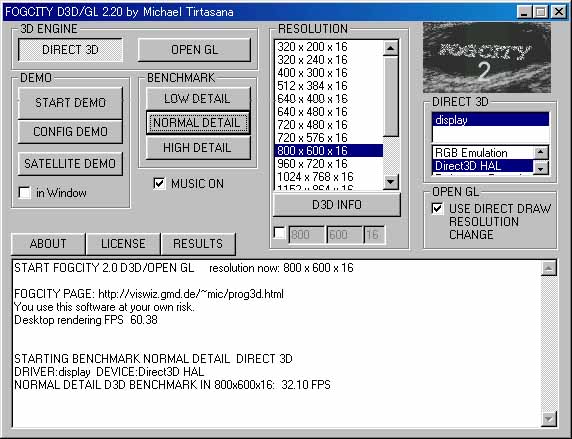The height and width of the screenshot is (439, 572).
Task: Launch the SATELLITE DEMO
Action: 70,163
